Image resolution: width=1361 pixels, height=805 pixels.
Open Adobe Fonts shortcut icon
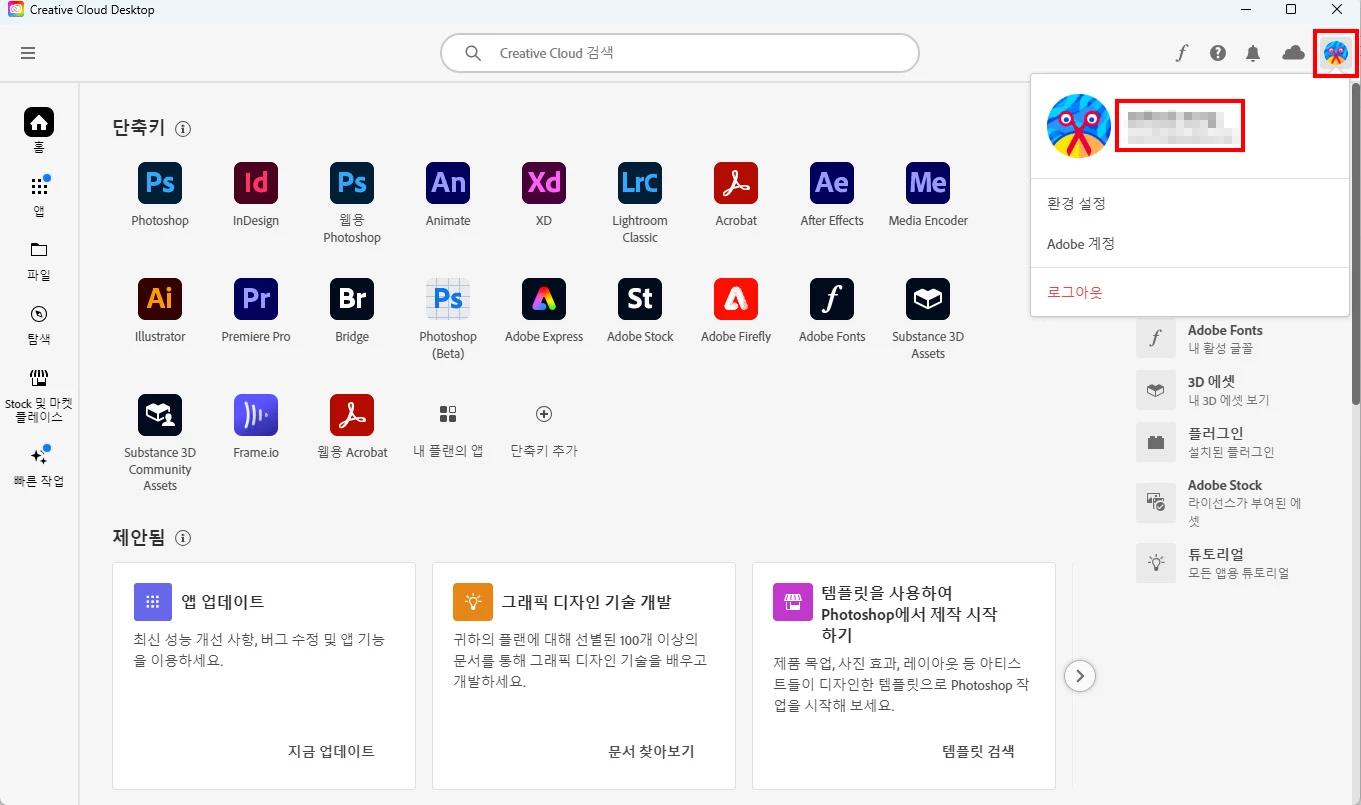(x=832, y=299)
